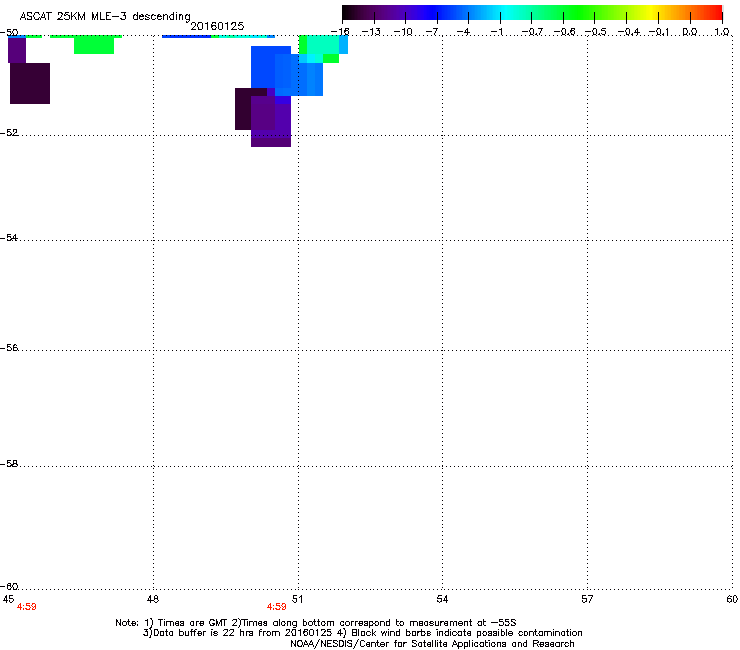Image resolution: width=740 pixels, height=650 pixels.
Task: Select the -4 color scale label
Action: (464, 32)
